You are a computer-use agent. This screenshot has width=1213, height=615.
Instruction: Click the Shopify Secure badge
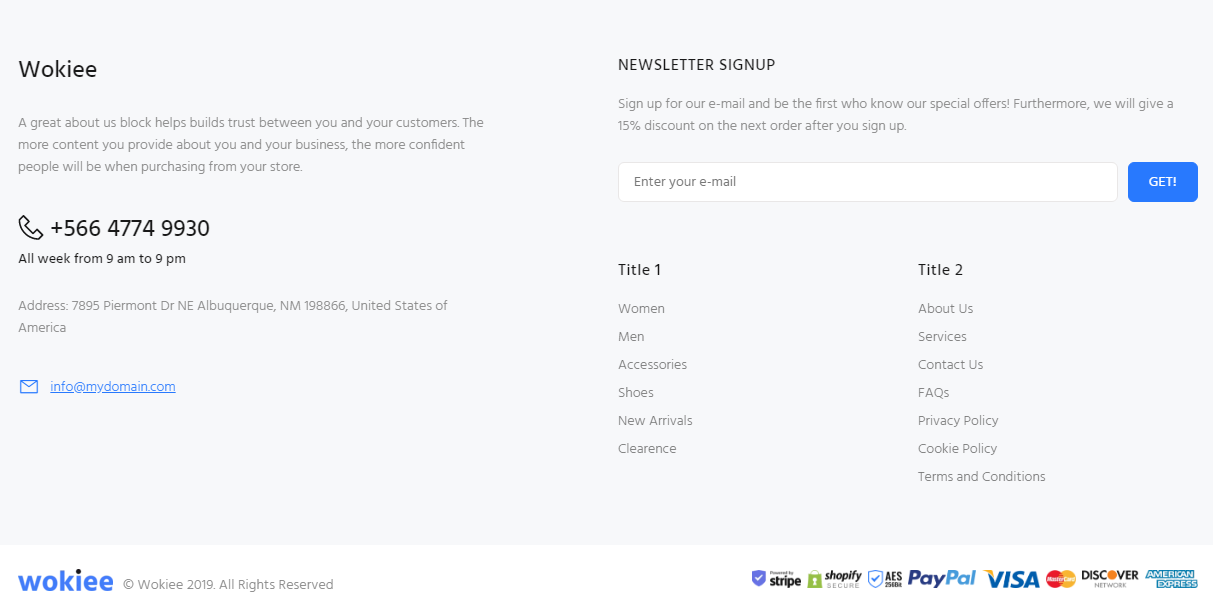point(835,579)
